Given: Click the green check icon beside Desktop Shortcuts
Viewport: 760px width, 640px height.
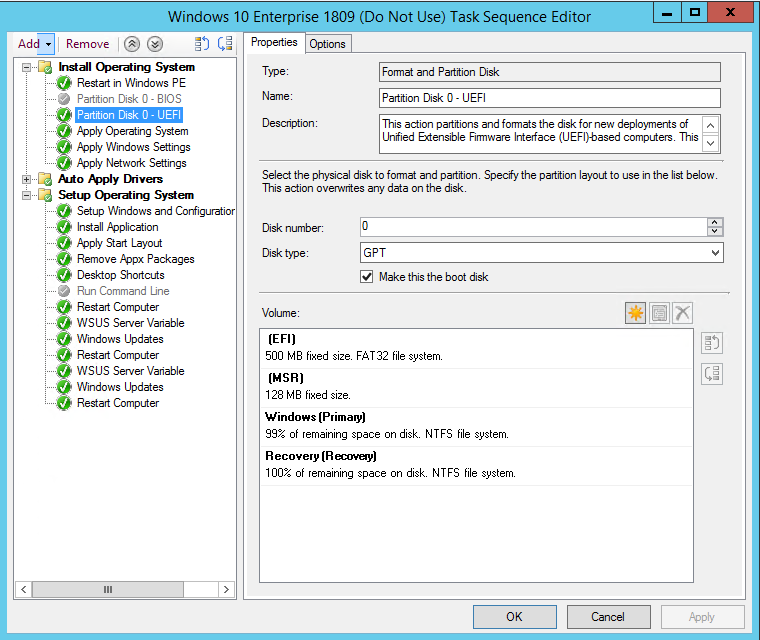Looking at the screenshot, I should [64, 275].
